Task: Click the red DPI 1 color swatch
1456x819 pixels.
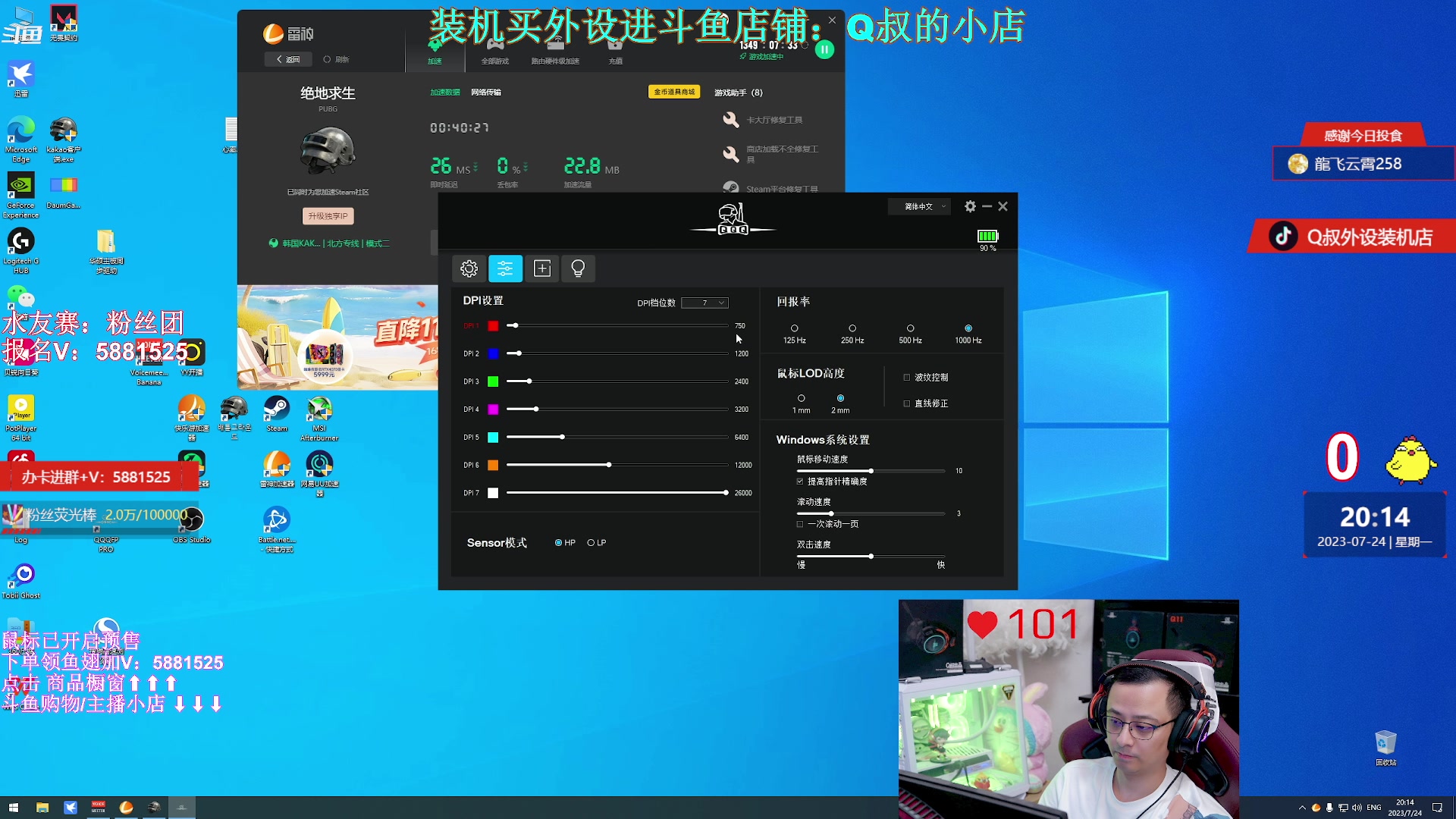Action: [x=493, y=326]
